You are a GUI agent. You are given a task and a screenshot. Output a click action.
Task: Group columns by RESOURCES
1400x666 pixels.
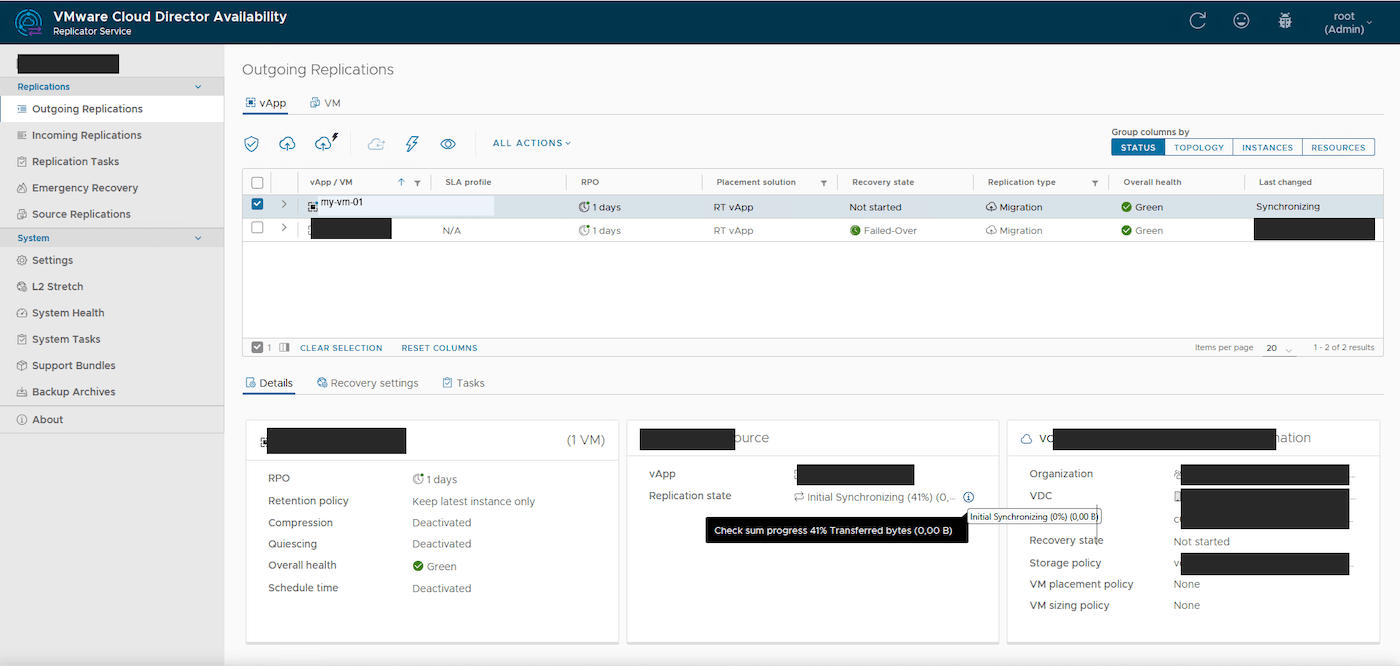point(1338,147)
